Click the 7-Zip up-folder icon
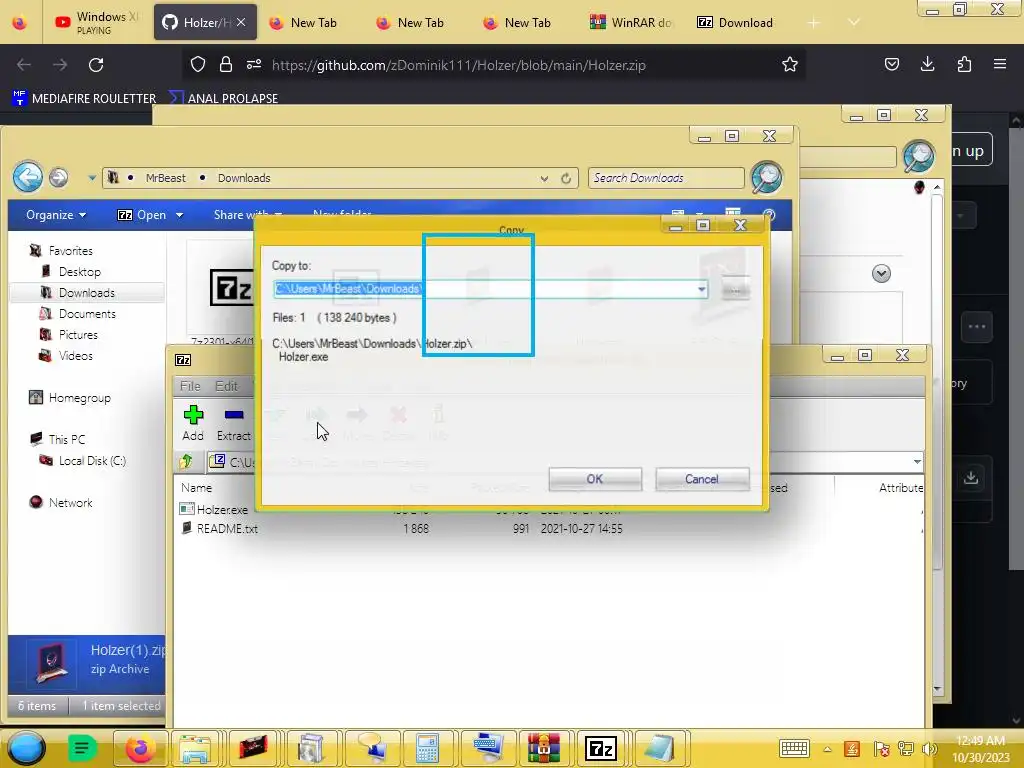 (x=187, y=462)
